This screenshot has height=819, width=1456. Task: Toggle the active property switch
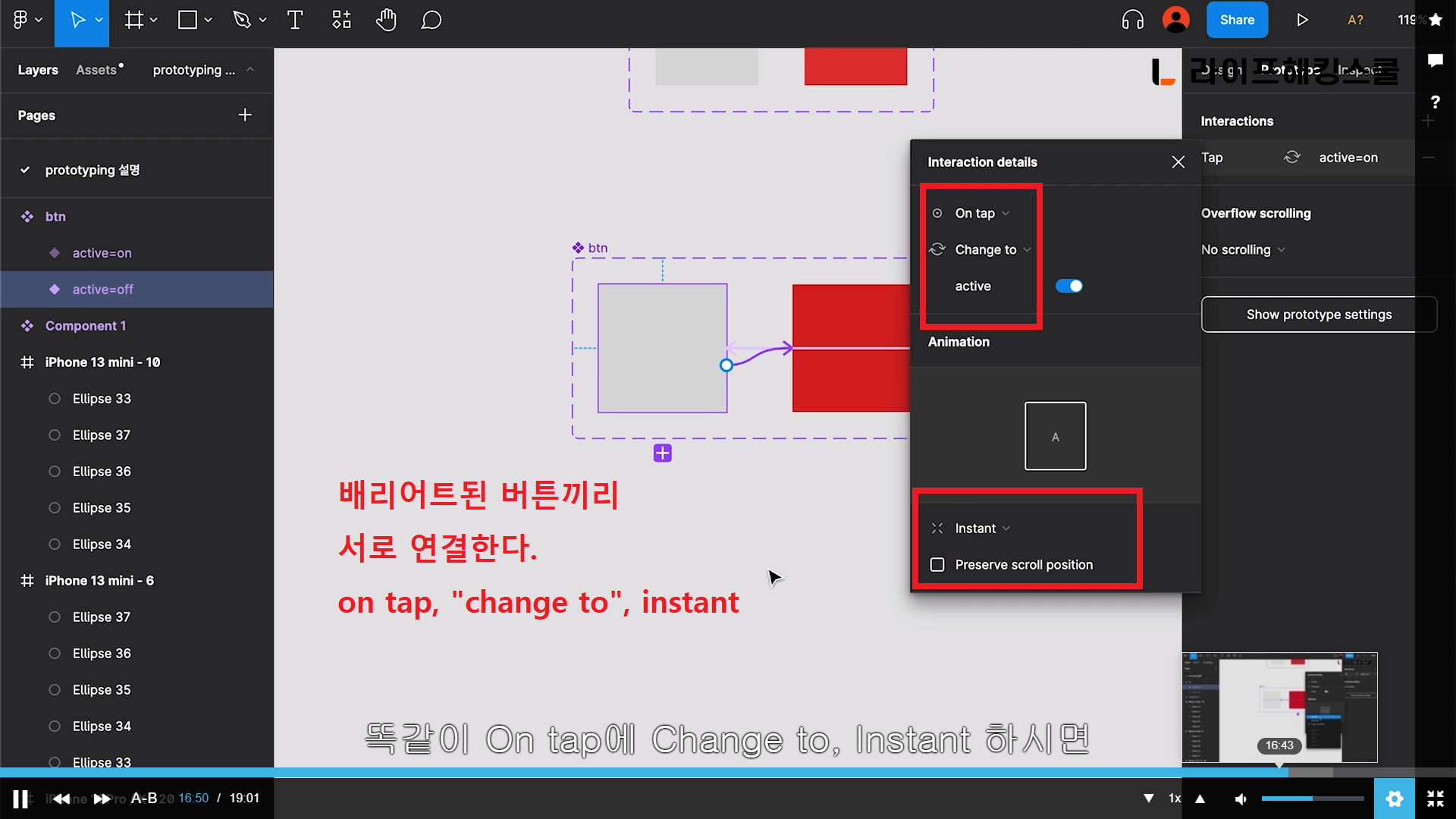[1068, 286]
